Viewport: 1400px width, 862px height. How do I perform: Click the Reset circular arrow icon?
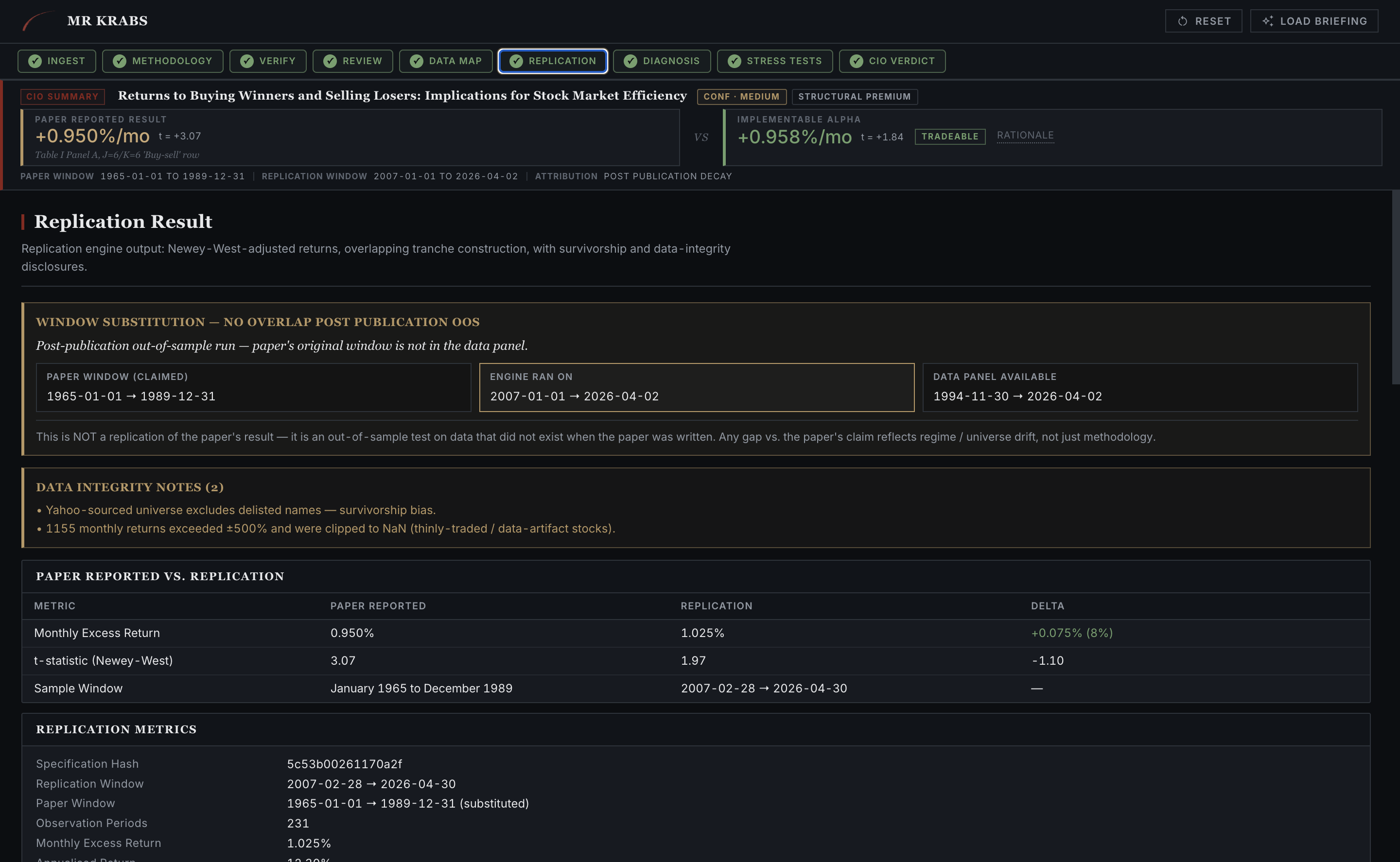click(x=1183, y=21)
